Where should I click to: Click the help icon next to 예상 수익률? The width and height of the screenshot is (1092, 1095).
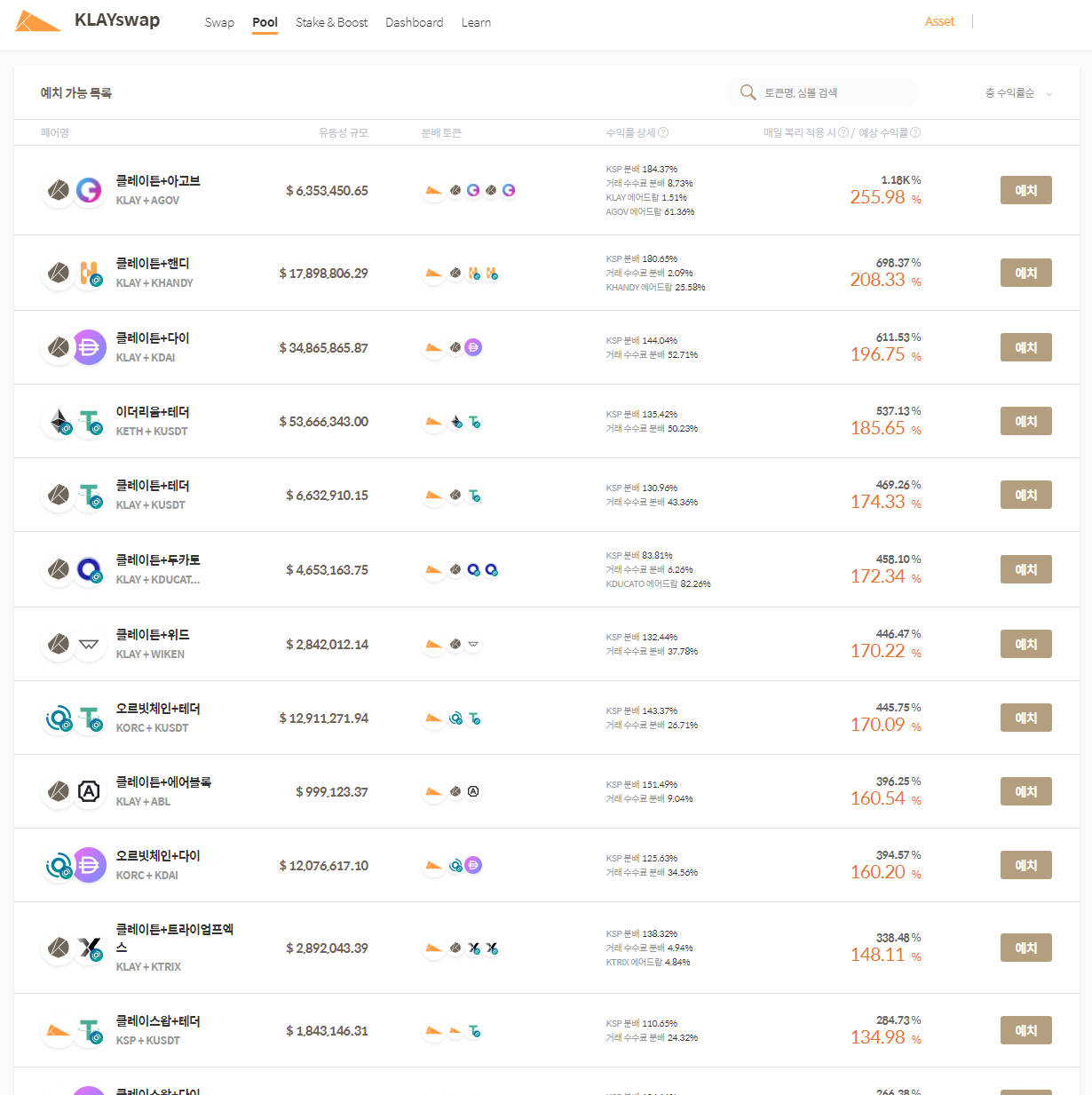pos(916,132)
